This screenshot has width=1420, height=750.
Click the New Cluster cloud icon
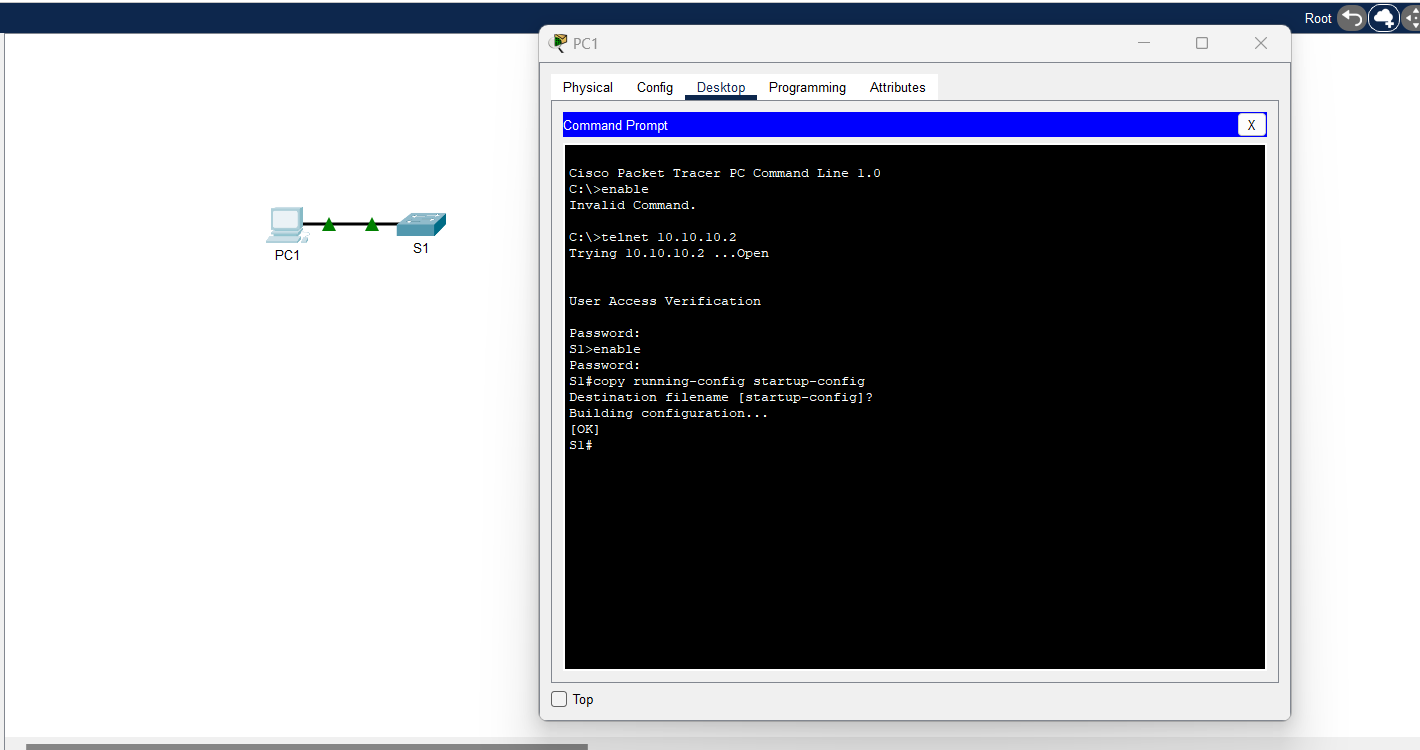tap(1384, 18)
